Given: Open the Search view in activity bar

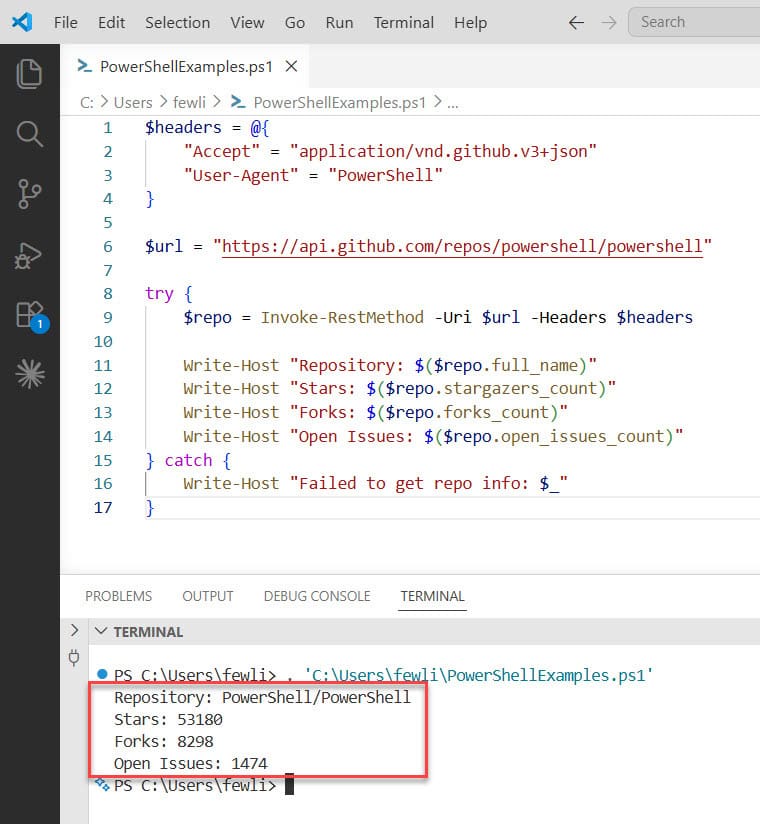Looking at the screenshot, I should pyautogui.click(x=29, y=134).
